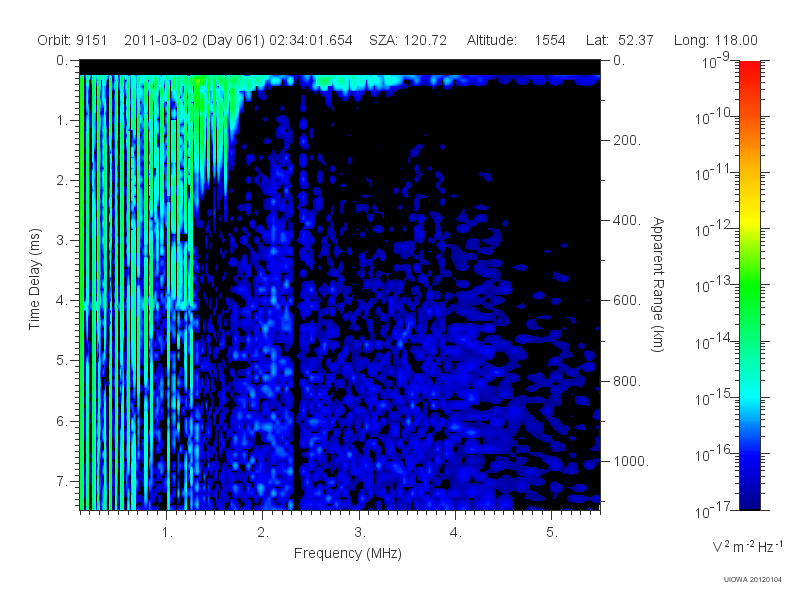Click the Lat: 52.37 header value
Image resolution: width=800 pixels, height=600 pixels.
[619, 40]
